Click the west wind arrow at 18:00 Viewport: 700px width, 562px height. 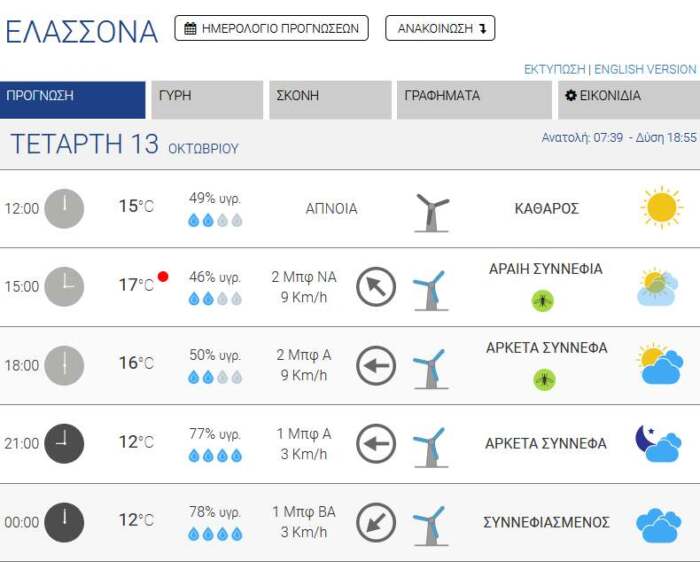point(376,365)
